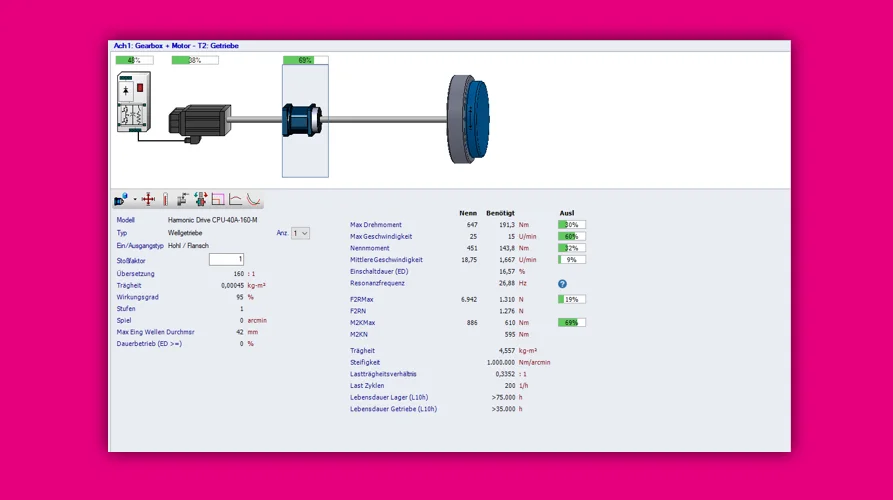Click the 38% motor utilization bar
The height and width of the screenshot is (500, 893).
(194, 60)
